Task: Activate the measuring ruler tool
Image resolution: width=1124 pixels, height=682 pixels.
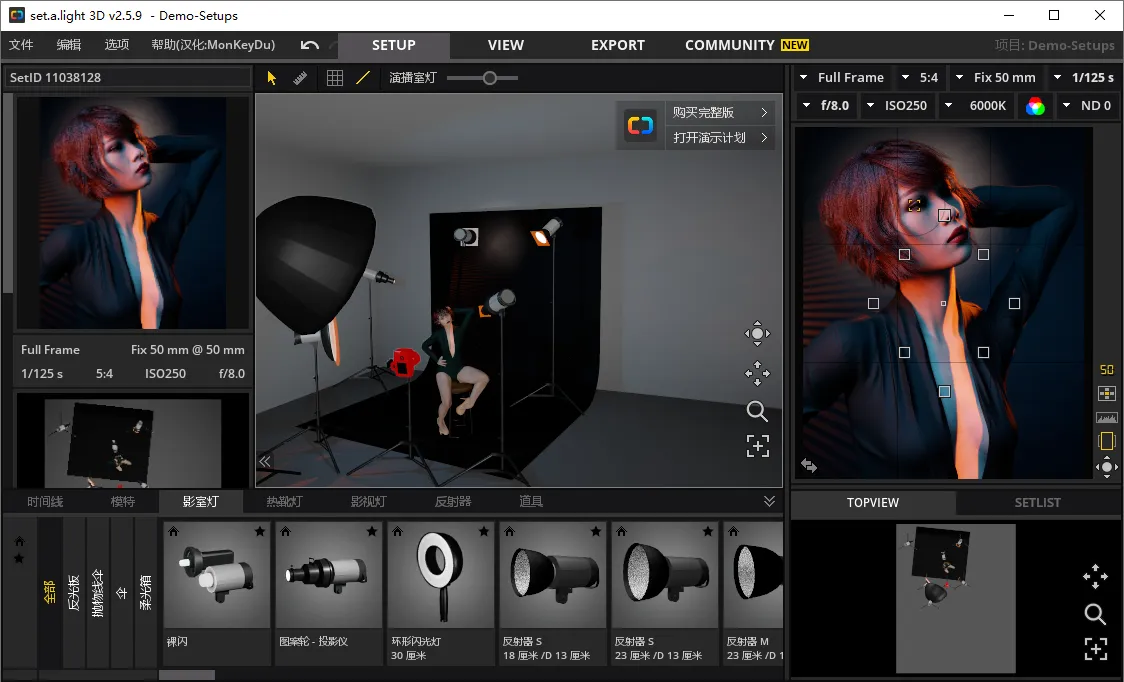Action: point(300,78)
